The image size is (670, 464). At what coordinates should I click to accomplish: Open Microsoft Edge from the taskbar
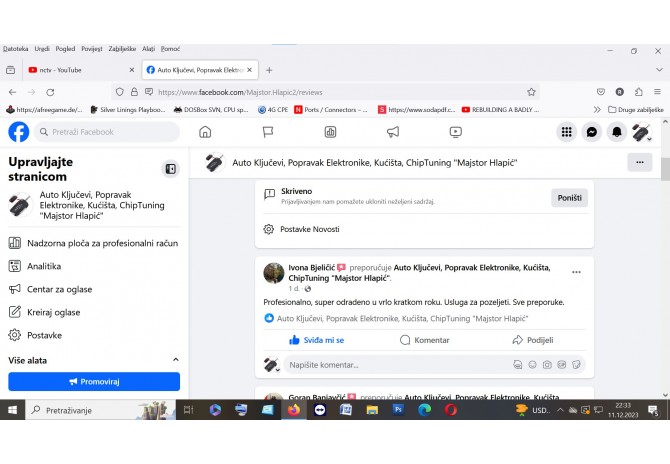point(424,410)
